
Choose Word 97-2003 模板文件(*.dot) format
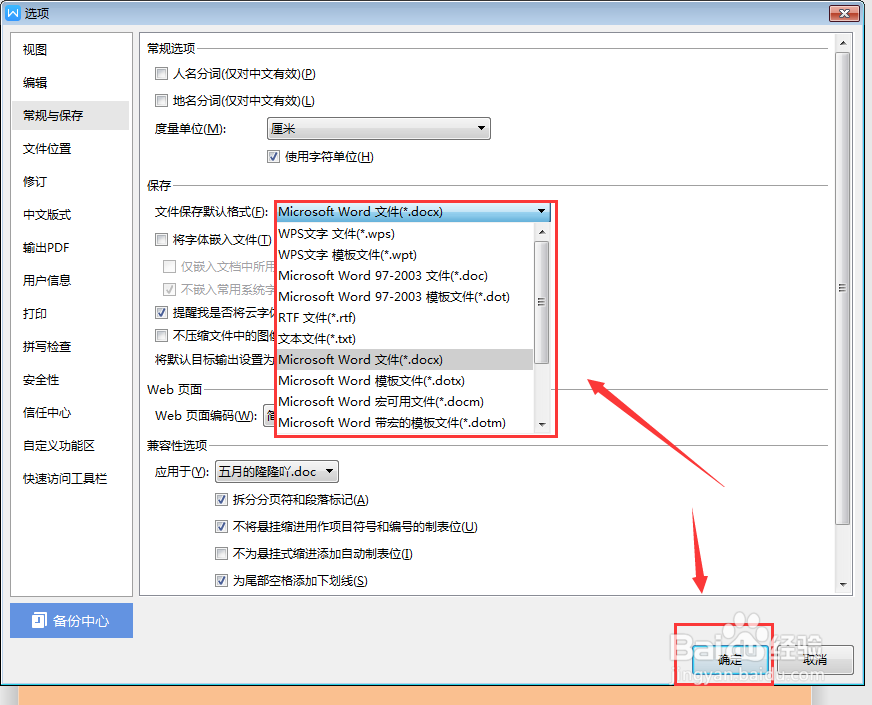[x=405, y=297]
